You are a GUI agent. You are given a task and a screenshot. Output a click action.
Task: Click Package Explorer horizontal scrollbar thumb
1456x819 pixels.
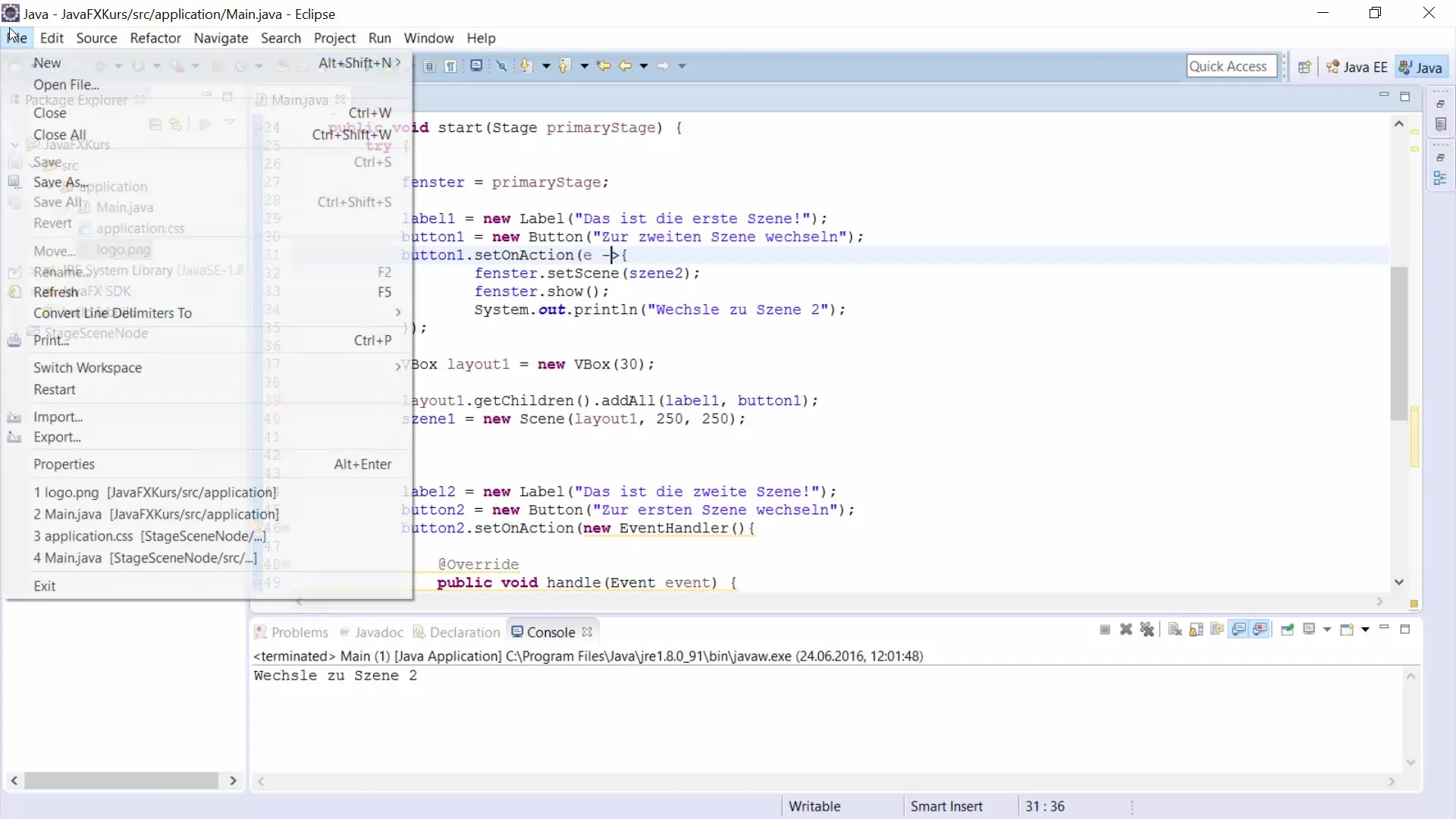pos(121,780)
